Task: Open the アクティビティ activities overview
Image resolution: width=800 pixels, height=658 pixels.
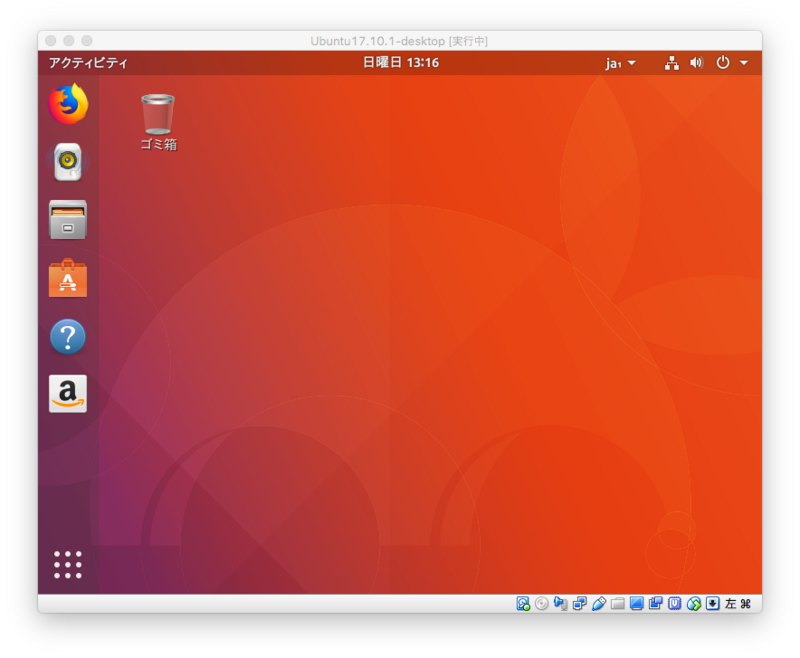Action: pos(88,63)
